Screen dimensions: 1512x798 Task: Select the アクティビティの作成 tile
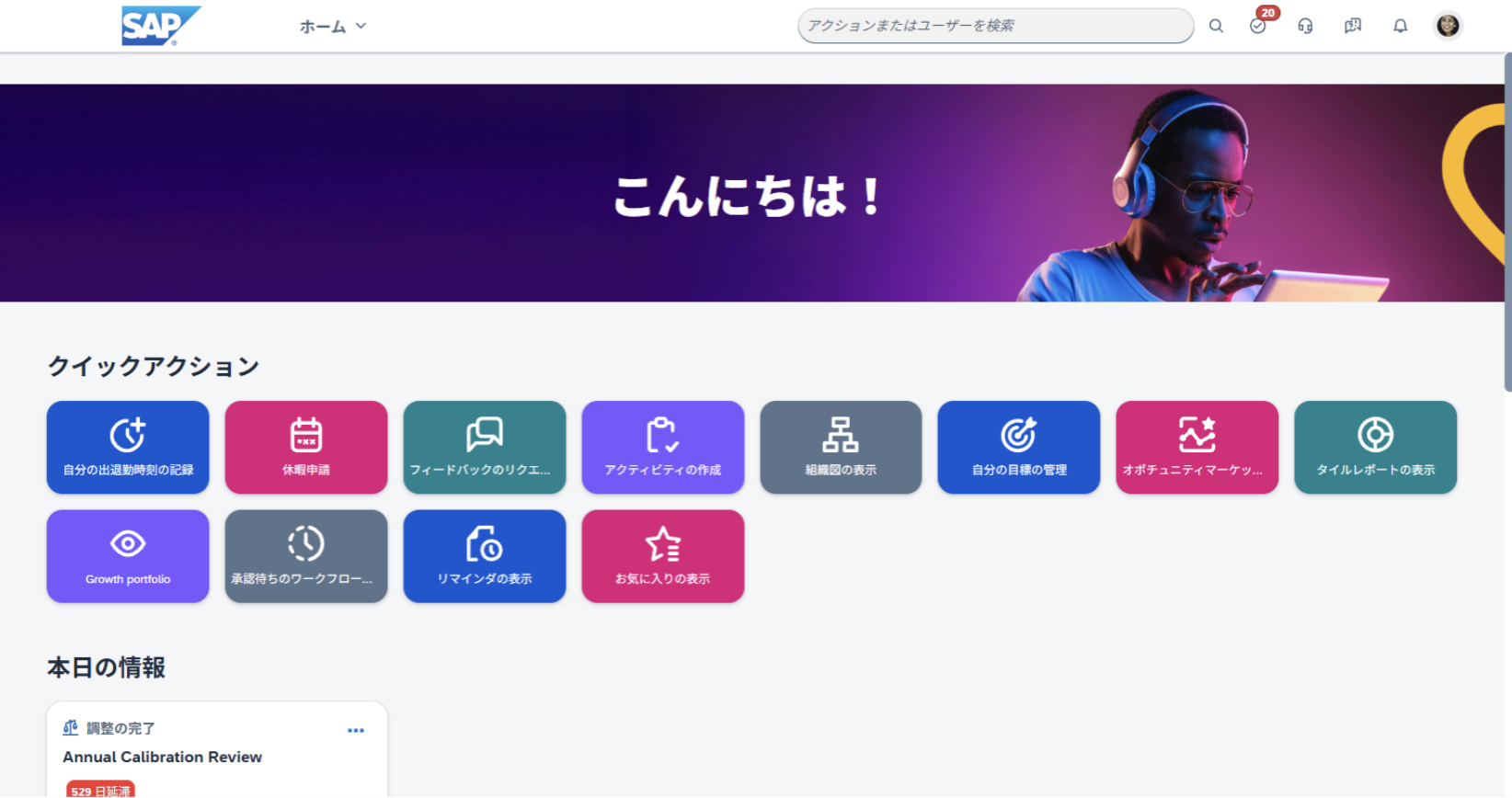pyautogui.click(x=662, y=447)
